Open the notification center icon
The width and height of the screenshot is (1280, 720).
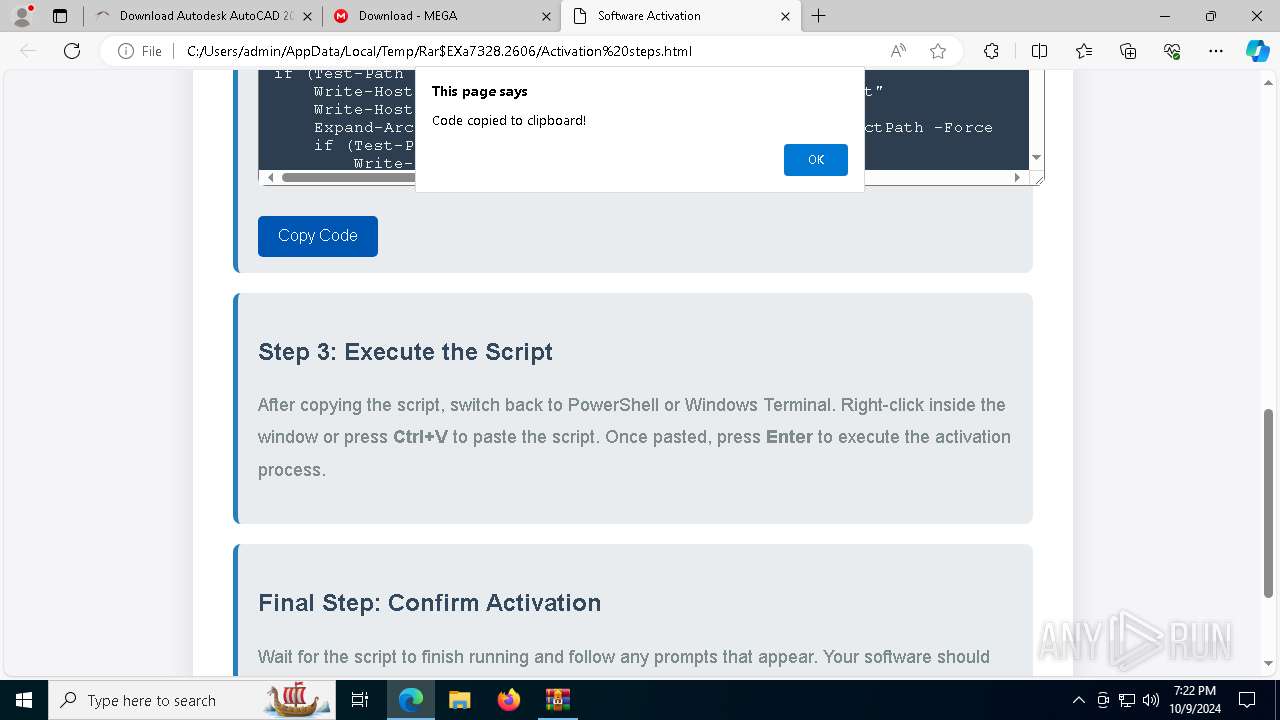coord(1247,700)
